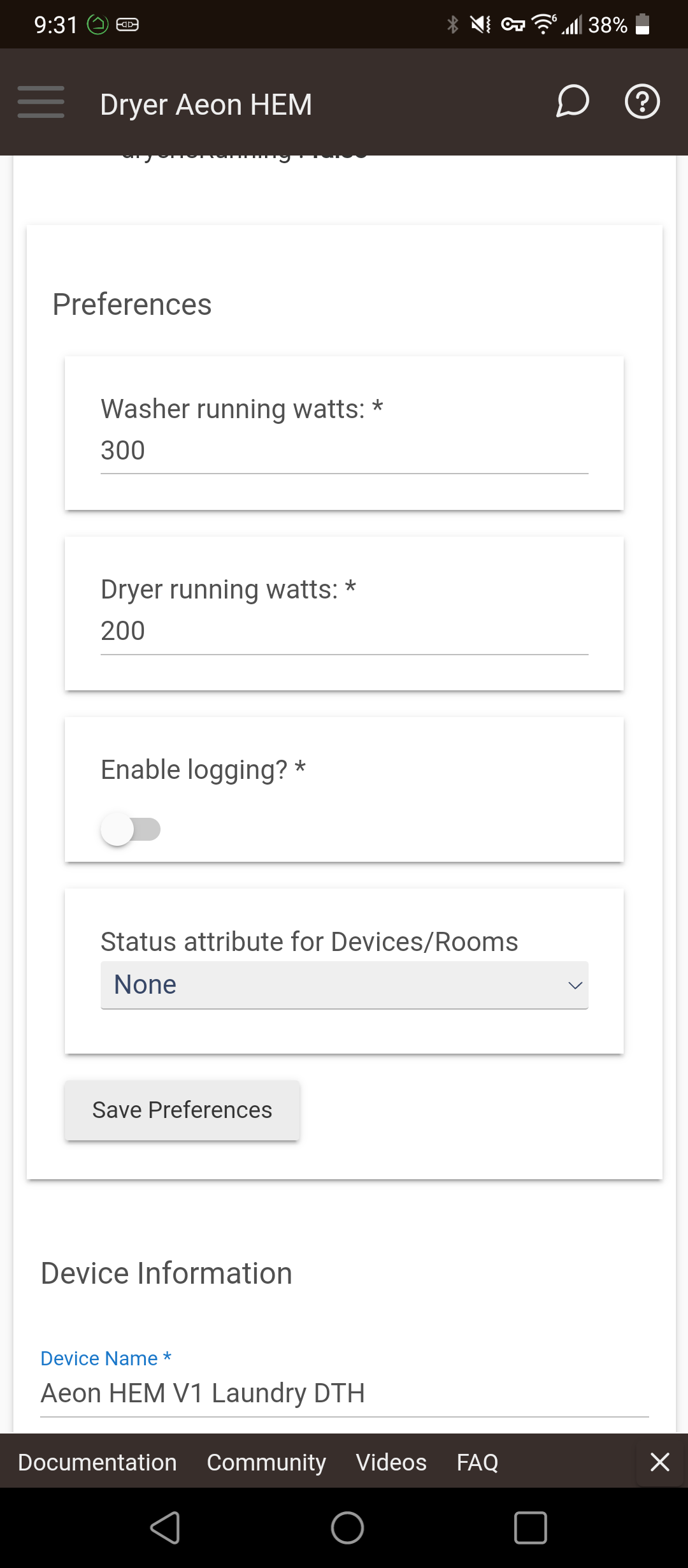This screenshot has height=1568, width=688.
Task: Tap the Android back navigation button
Action: pyautogui.click(x=166, y=1527)
